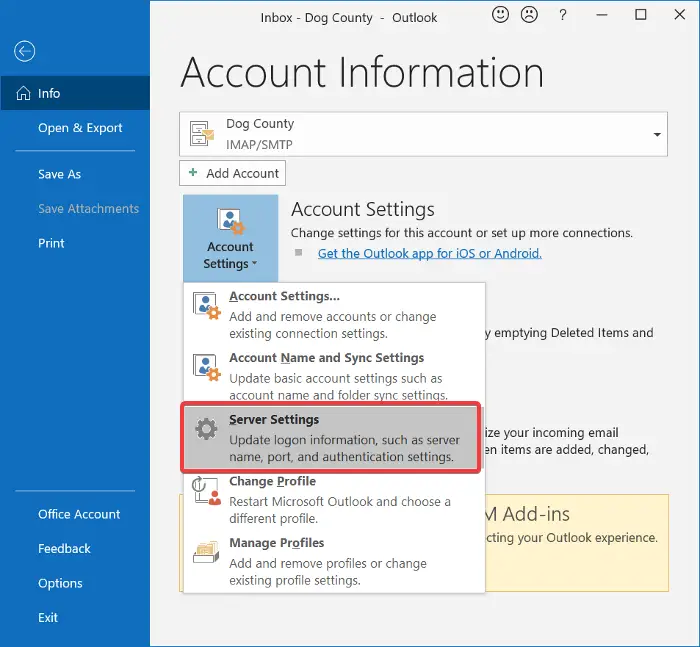Click the Manage Profiles icon
Screen dimensions: 700x647
(206, 553)
